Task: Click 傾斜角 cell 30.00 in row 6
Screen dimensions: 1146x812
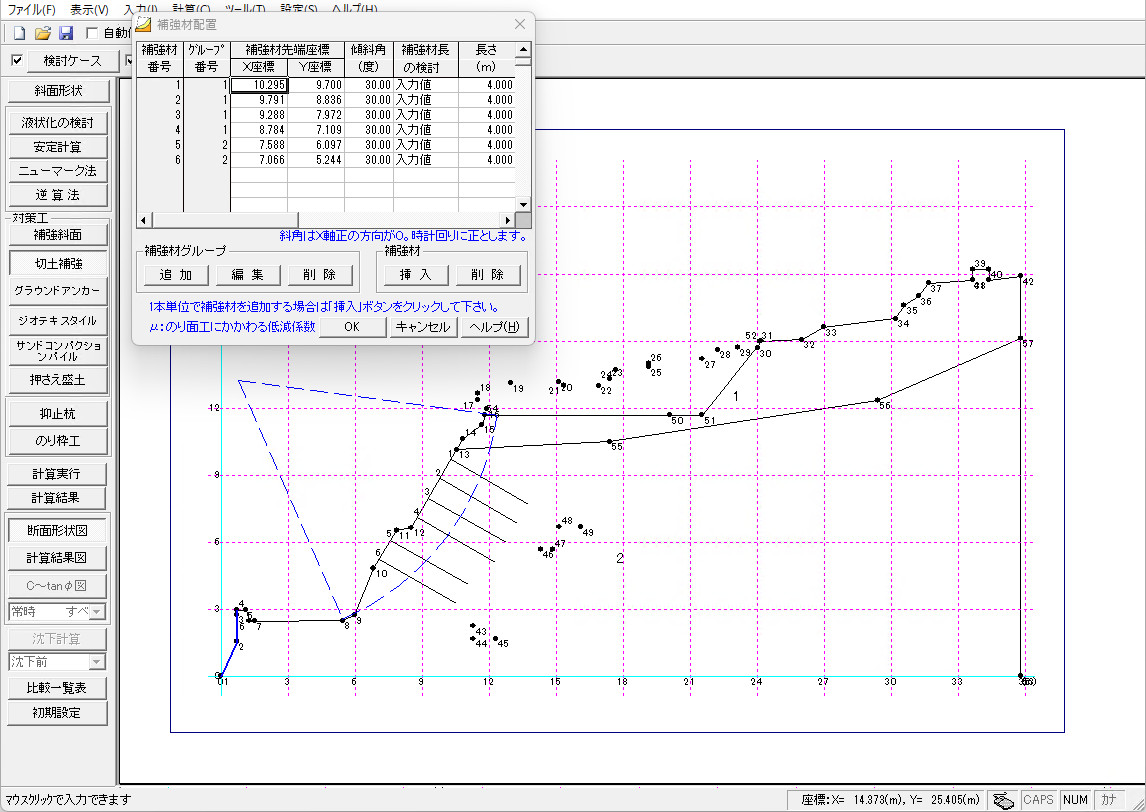Action: pos(369,159)
